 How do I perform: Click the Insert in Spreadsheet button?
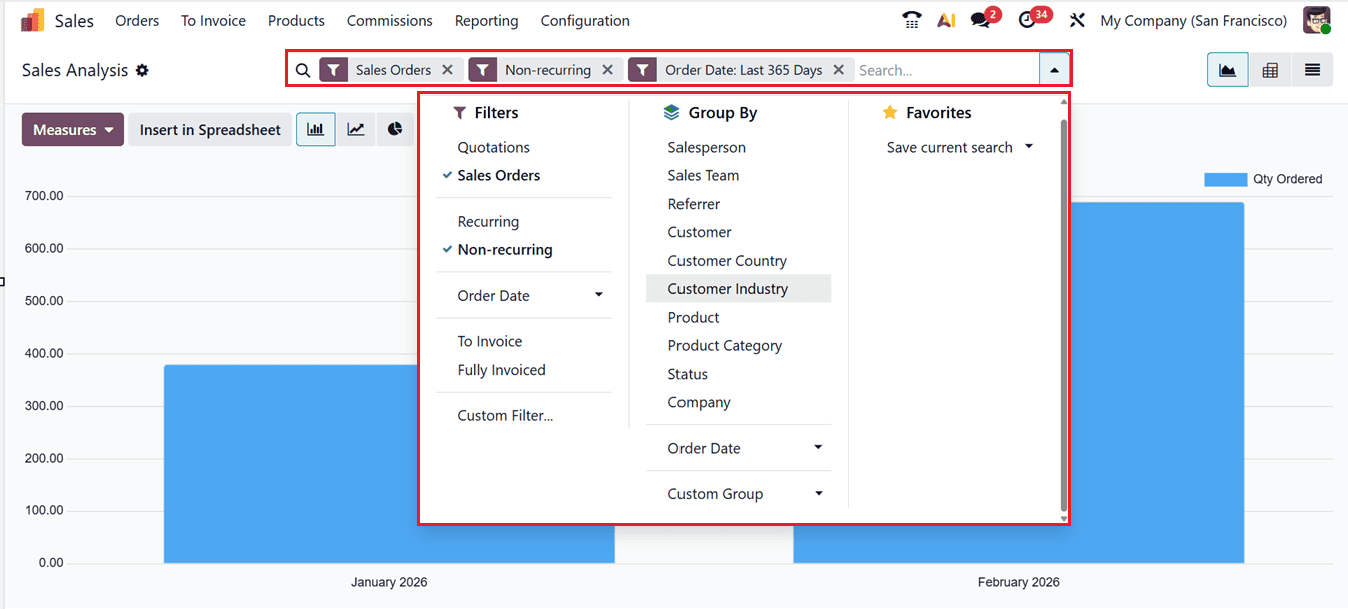point(210,129)
